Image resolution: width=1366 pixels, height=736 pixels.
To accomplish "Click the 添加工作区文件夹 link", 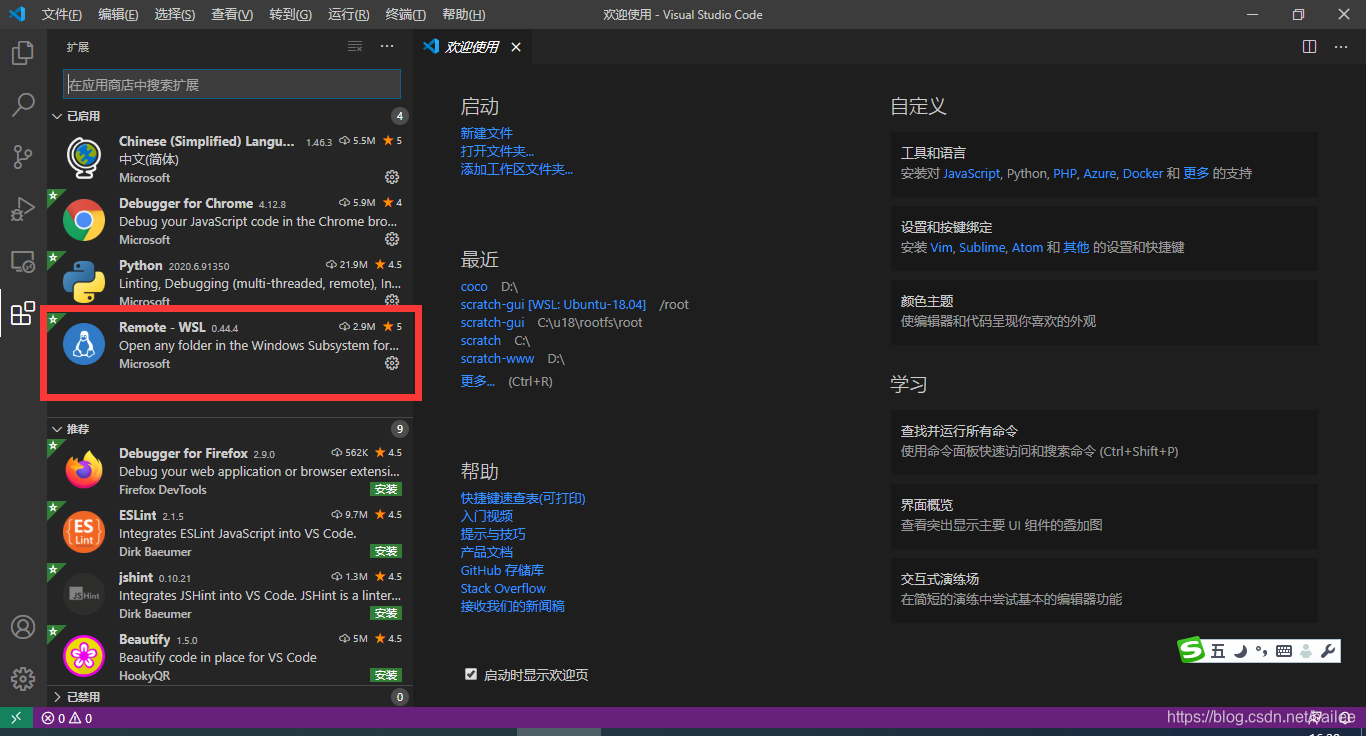I will 517,169.
